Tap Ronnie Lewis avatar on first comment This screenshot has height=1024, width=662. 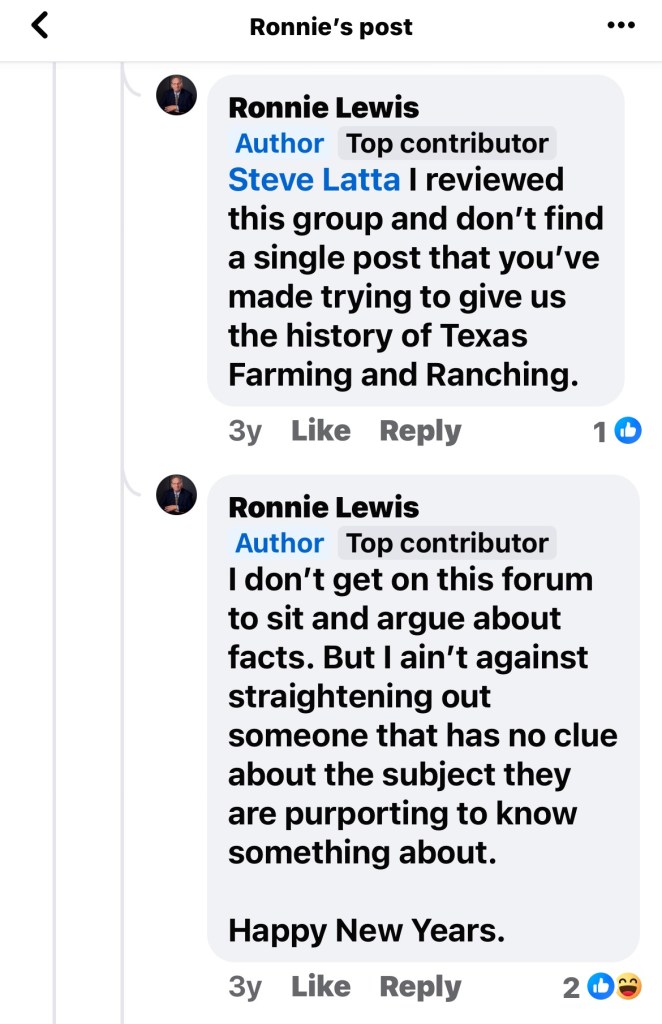tap(177, 96)
